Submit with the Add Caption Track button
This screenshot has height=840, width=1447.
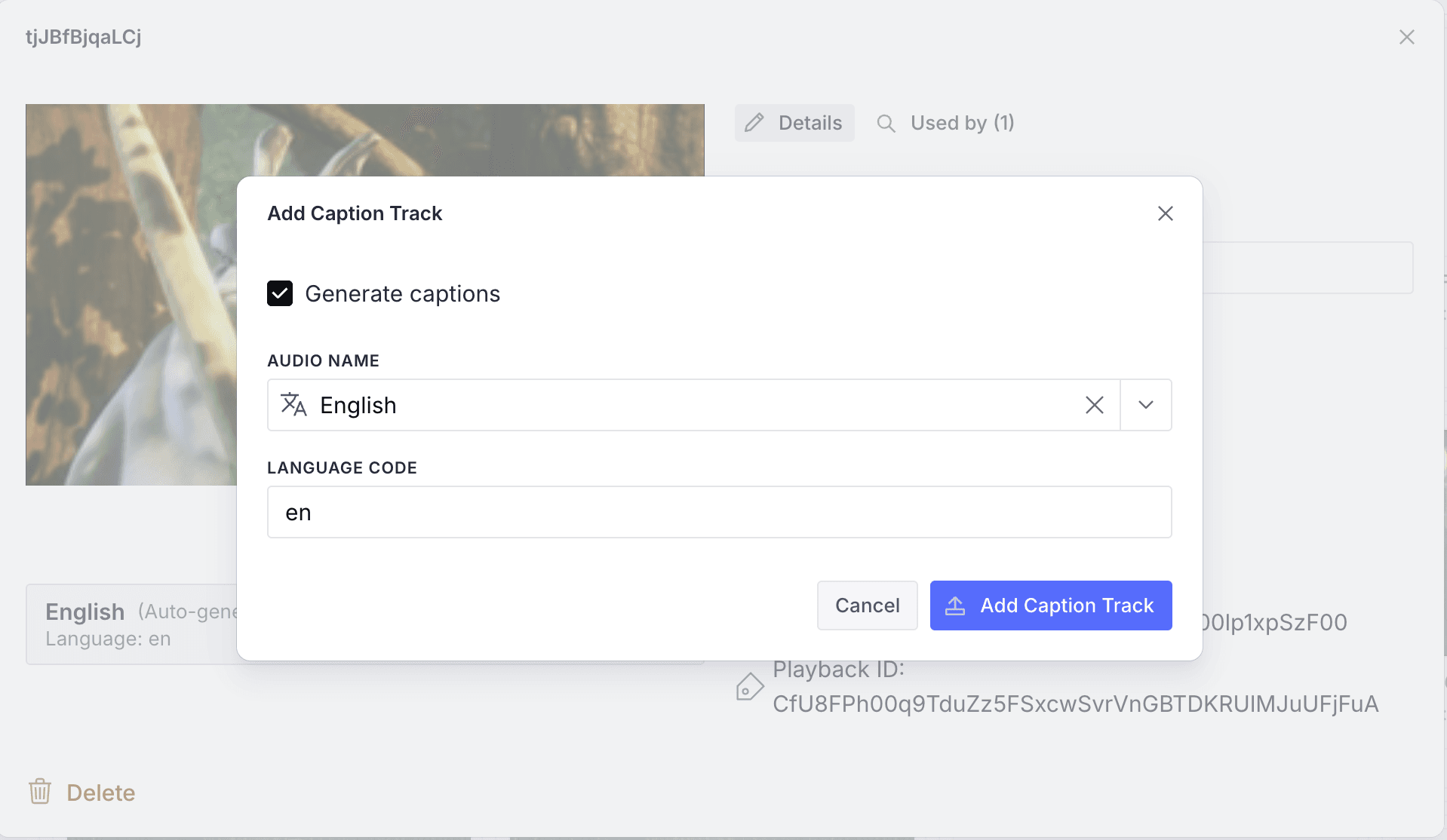[1050, 605]
